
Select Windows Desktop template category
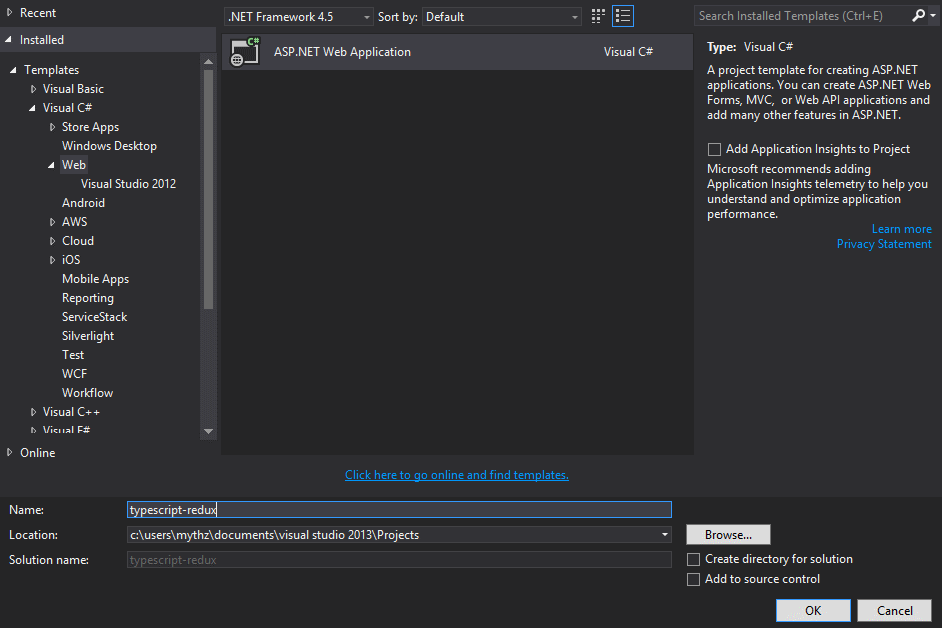tap(109, 146)
